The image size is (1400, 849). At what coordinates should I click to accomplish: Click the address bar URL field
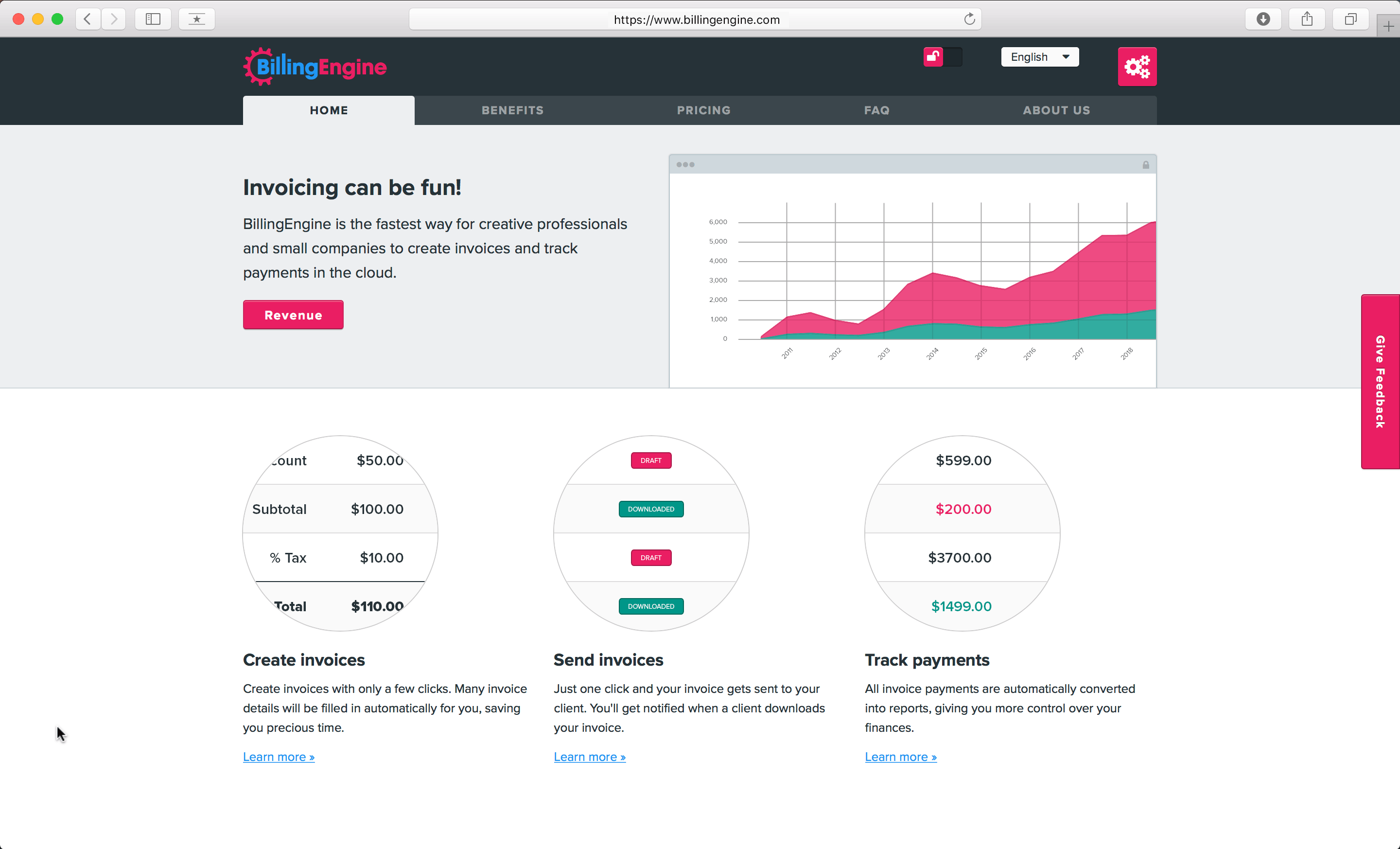click(x=696, y=19)
